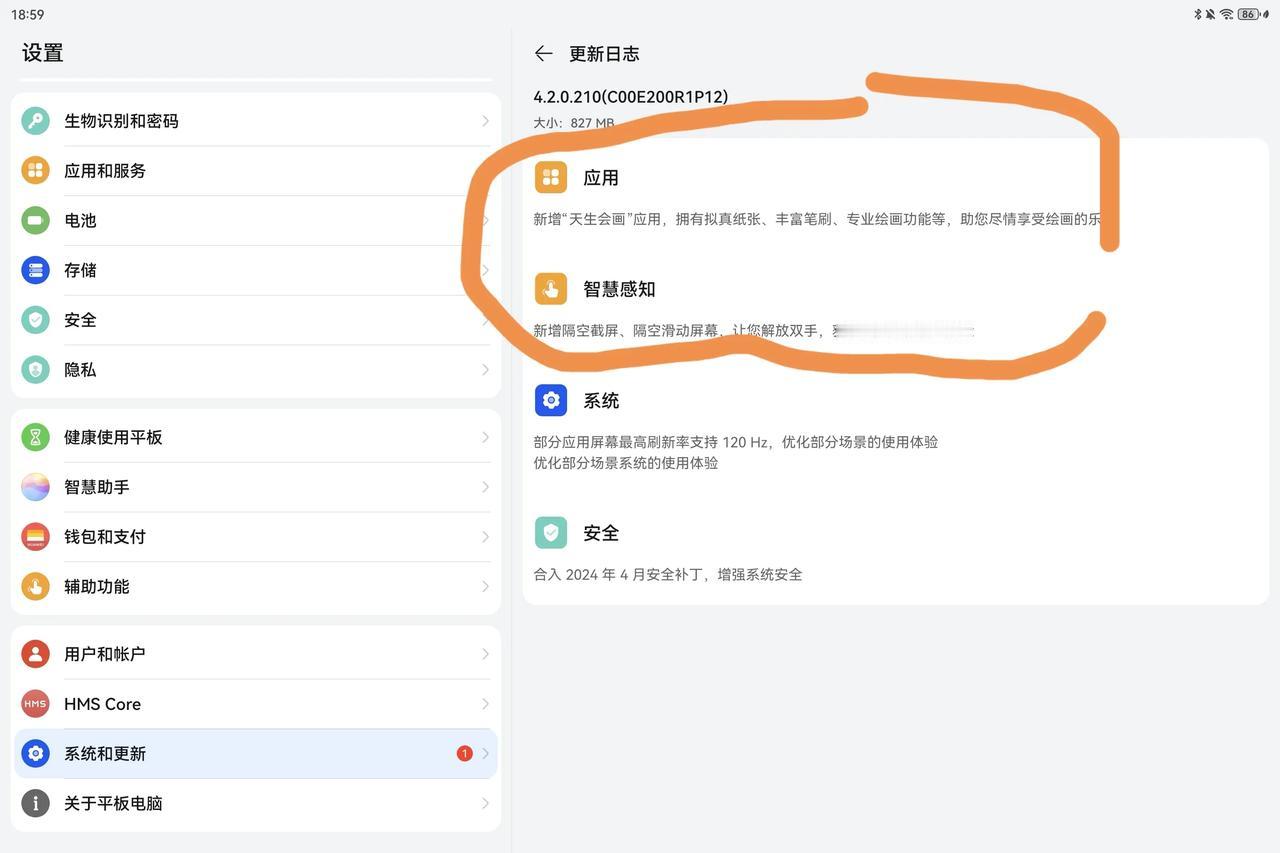Tap the chevron on the 隐私 row
This screenshot has width=1280, height=853.
(x=485, y=370)
